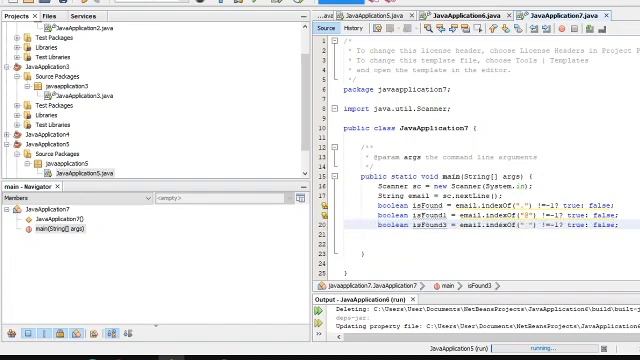Image resolution: width=640 pixels, height=360 pixels.
Task: Click Output horizontal scrollbar left arrow
Action: coord(339,337)
